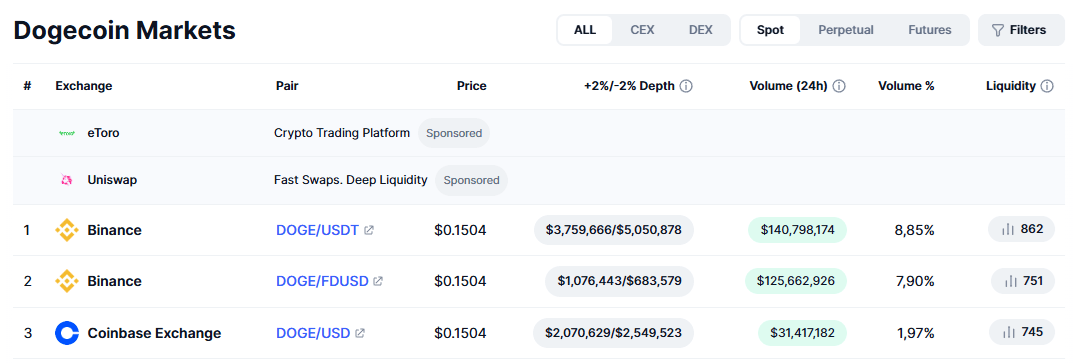Viewport: 1077px width, 363px height.
Task: Switch to the CEX tab
Action: coord(642,30)
